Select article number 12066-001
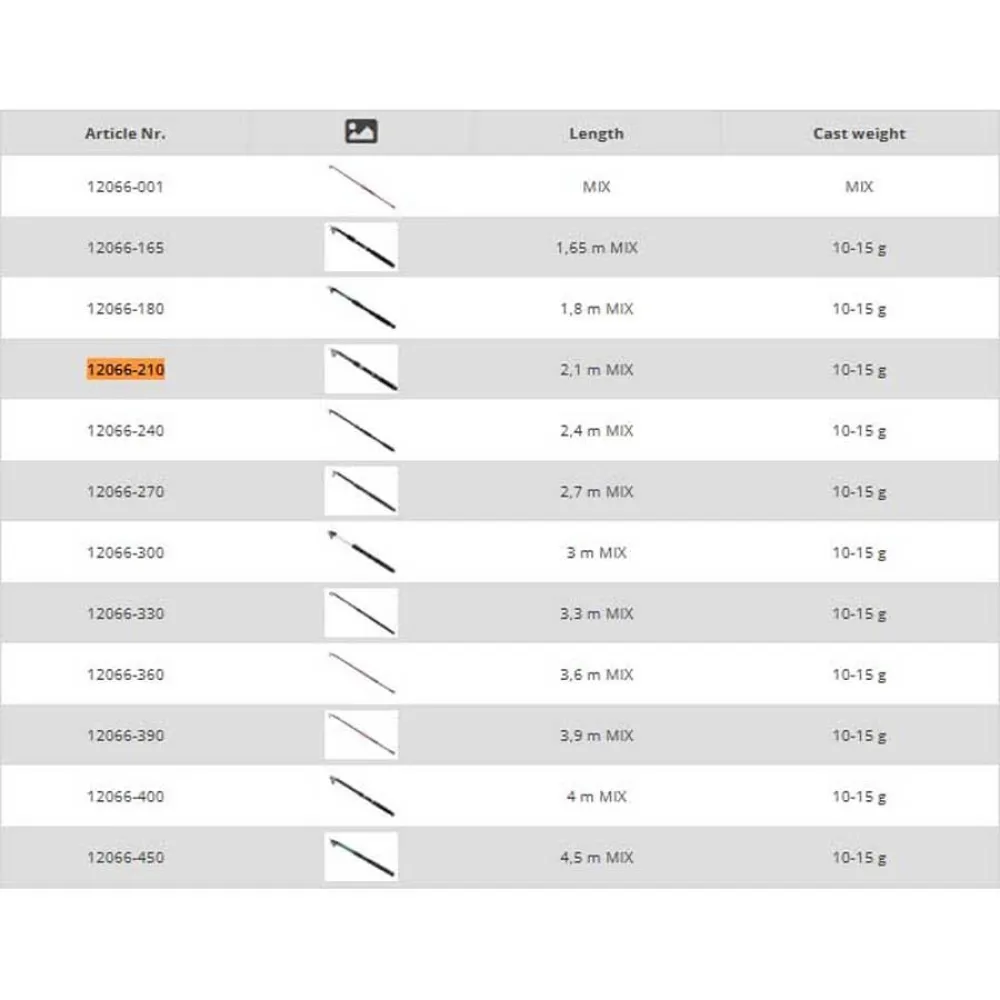Screen dimensions: 1000x1000 (126, 187)
